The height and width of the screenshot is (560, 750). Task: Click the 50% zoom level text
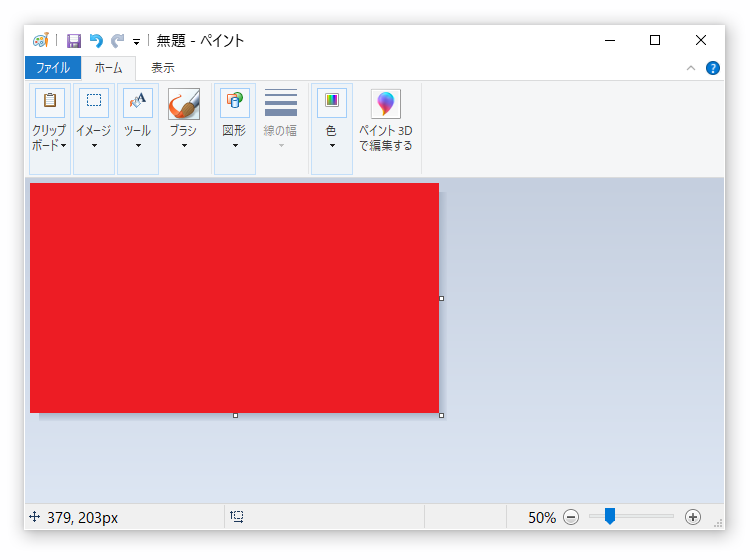(542, 517)
